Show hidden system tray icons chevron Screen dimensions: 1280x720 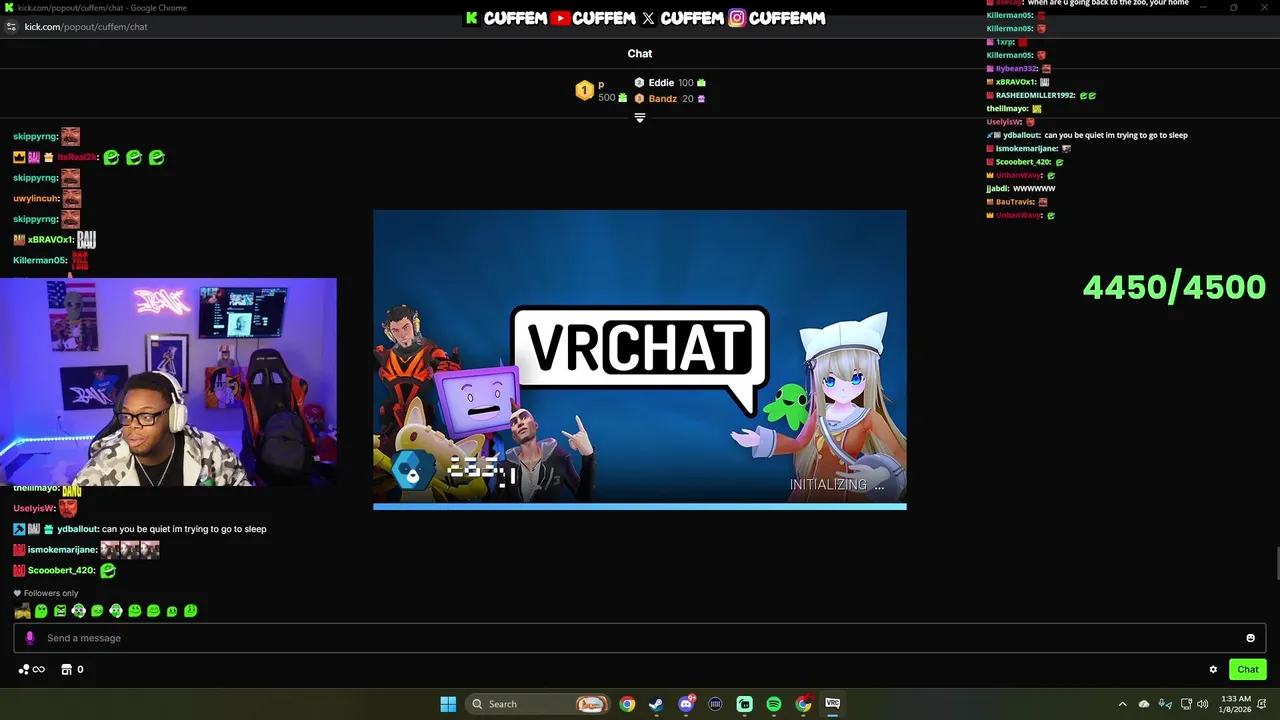point(1122,704)
